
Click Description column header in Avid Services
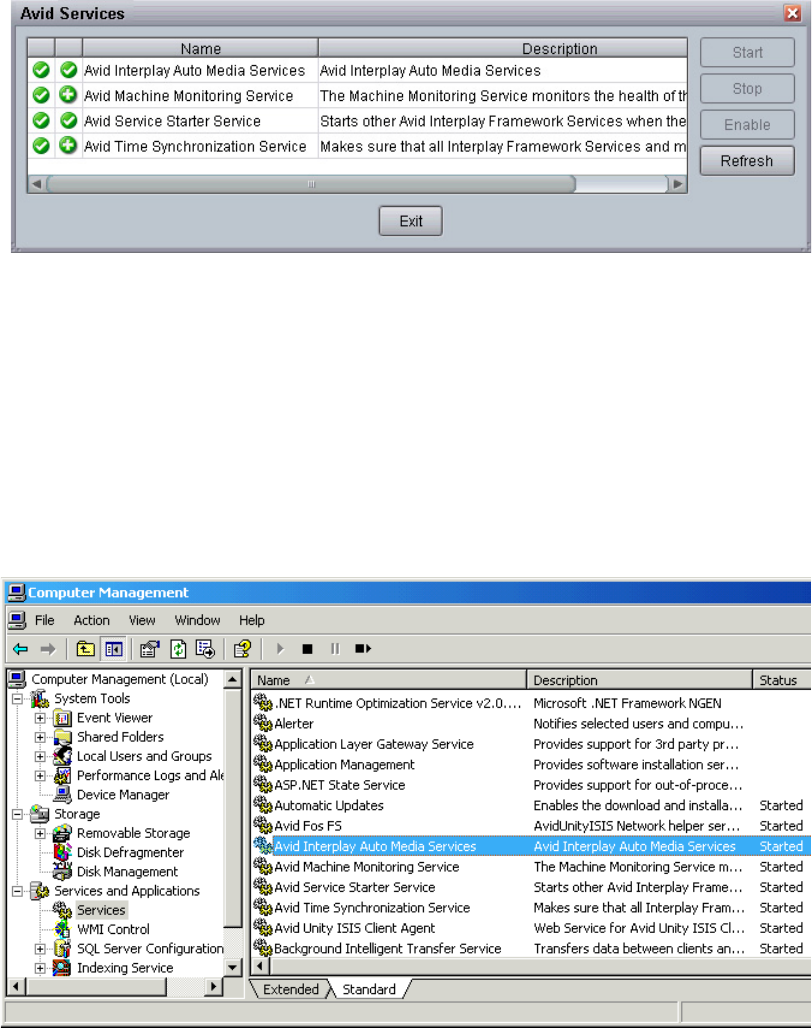(x=503, y=49)
